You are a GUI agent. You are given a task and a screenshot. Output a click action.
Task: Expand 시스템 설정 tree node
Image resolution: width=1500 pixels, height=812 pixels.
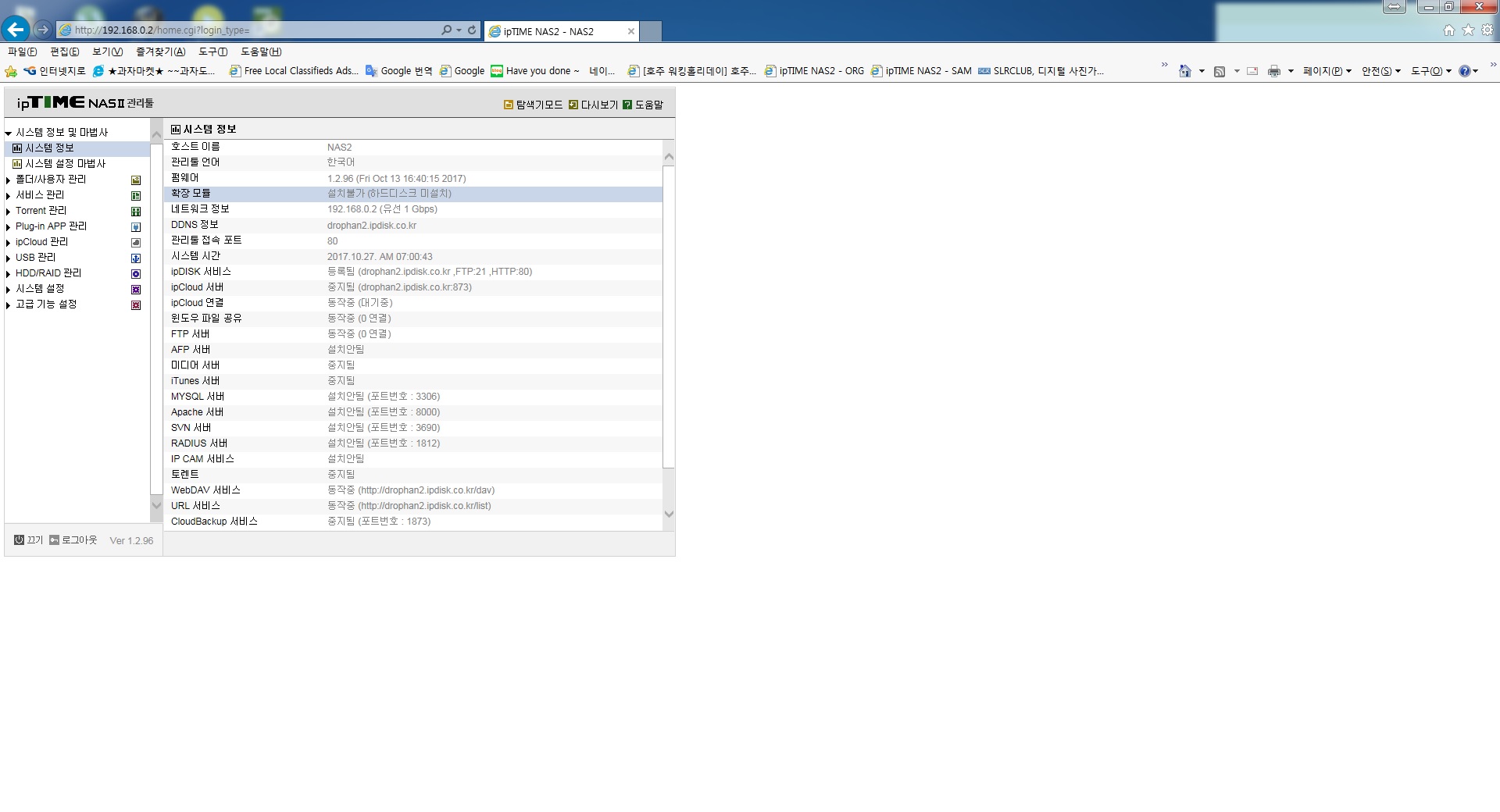coord(9,290)
